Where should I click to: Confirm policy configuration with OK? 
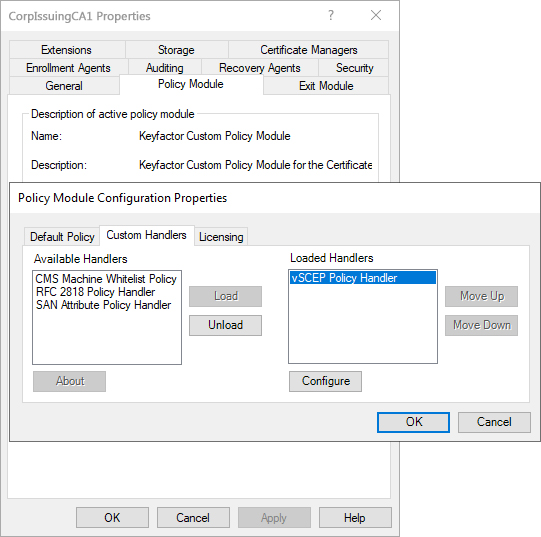[413, 422]
